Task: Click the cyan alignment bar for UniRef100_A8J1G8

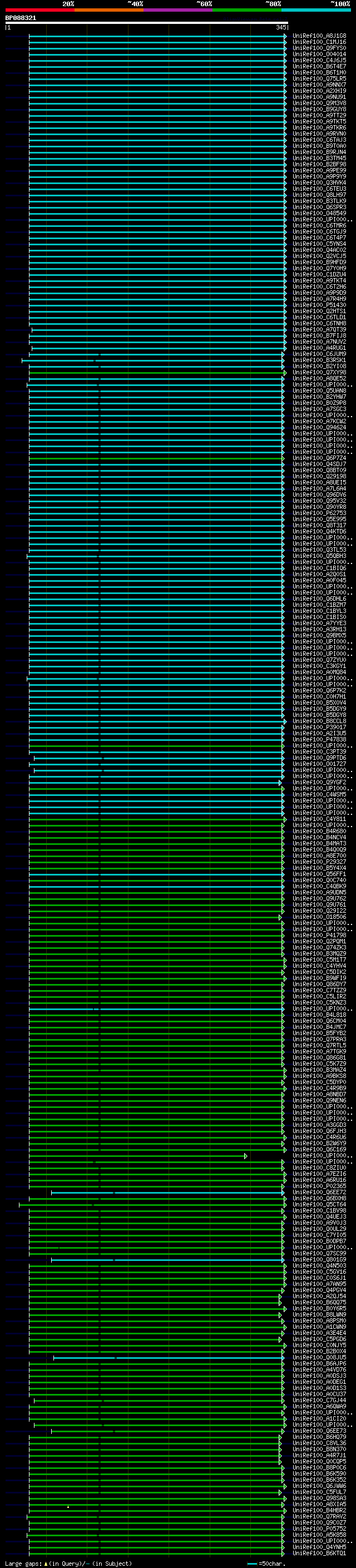Action: tap(157, 37)
